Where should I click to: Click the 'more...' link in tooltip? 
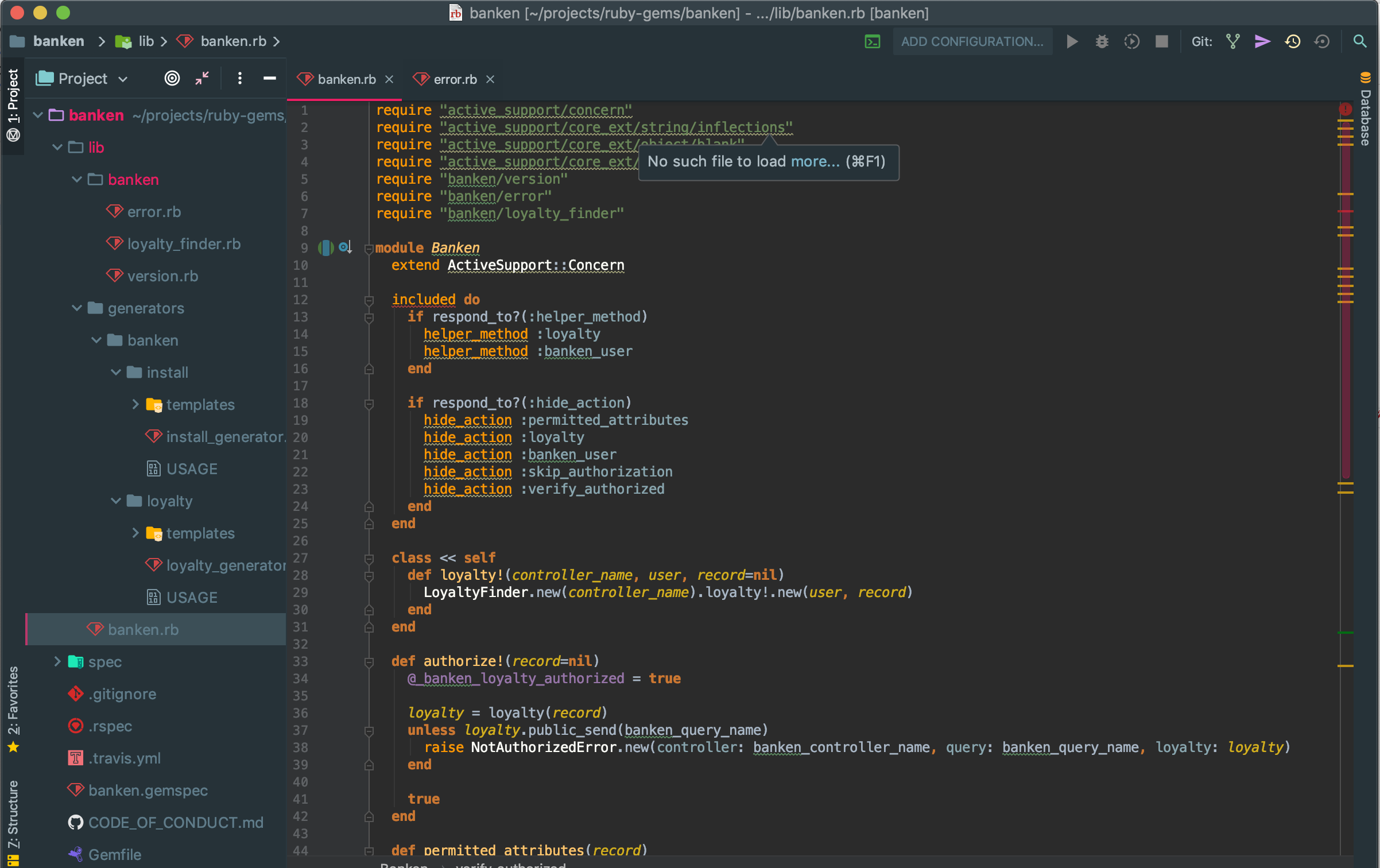[x=815, y=161]
